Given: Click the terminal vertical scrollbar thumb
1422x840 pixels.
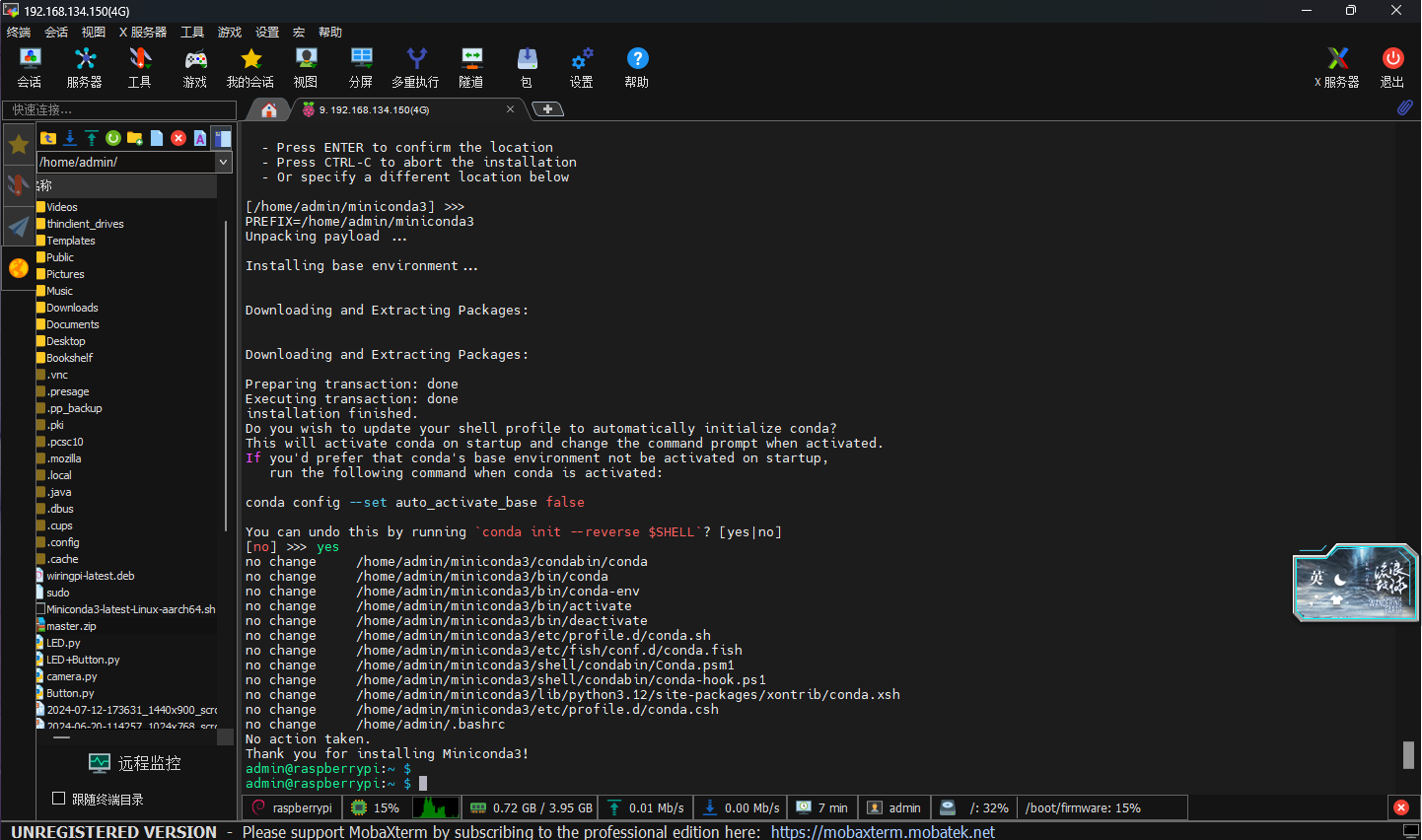Looking at the screenshot, I should click(1408, 755).
